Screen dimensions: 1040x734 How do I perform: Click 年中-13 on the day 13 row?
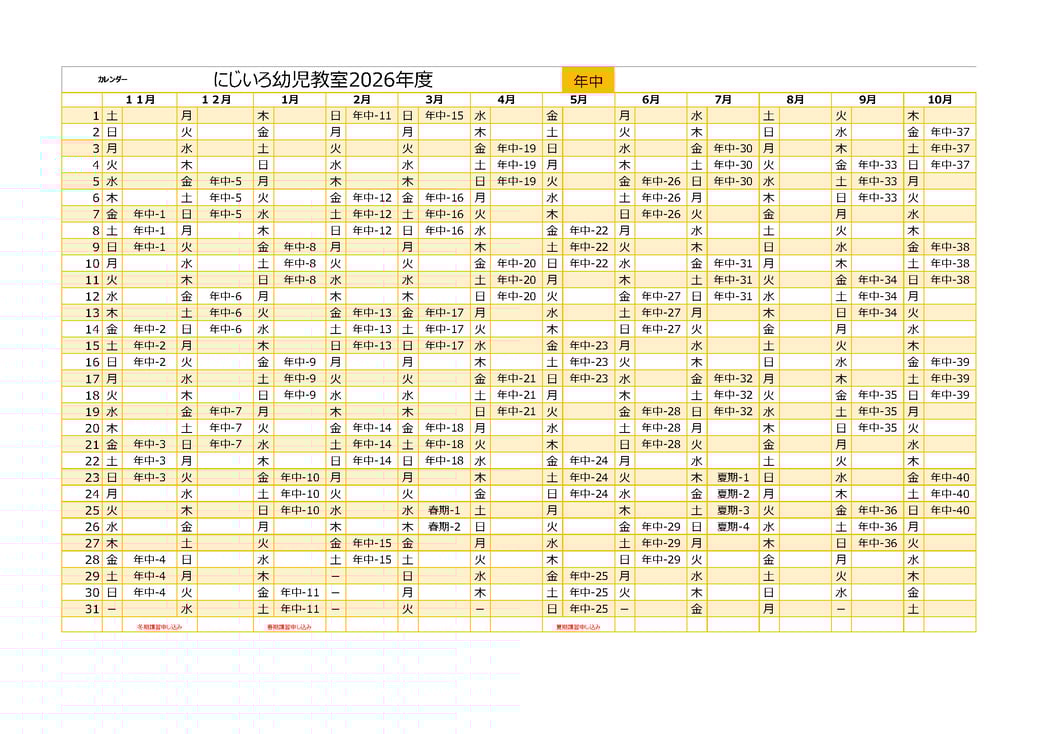[372, 313]
